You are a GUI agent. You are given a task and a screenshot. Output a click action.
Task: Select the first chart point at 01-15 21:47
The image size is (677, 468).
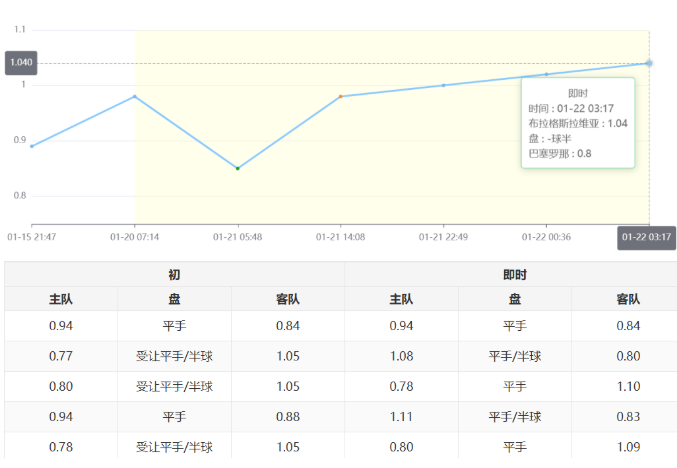[x=32, y=146]
